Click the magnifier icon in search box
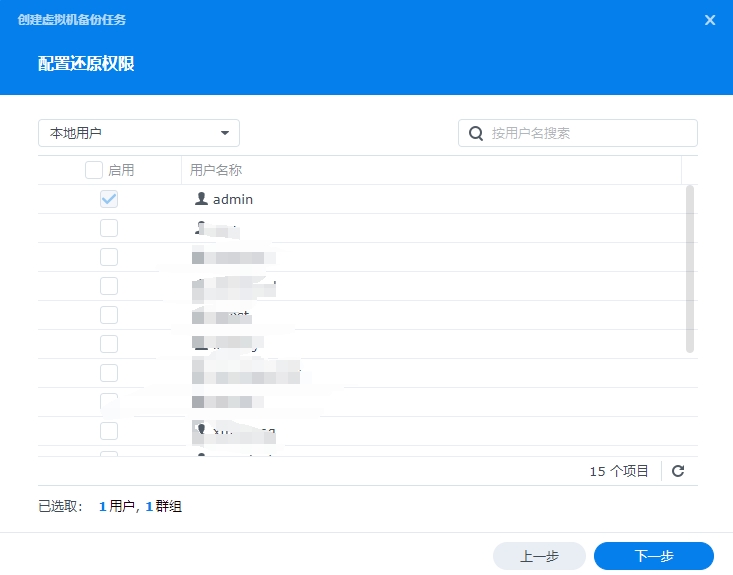733x575 pixels. 476,133
